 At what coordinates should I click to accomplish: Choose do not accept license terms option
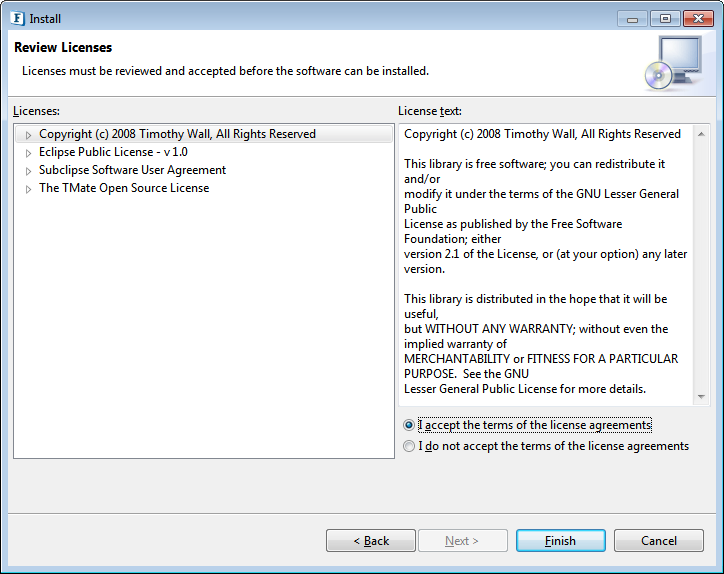[409, 446]
